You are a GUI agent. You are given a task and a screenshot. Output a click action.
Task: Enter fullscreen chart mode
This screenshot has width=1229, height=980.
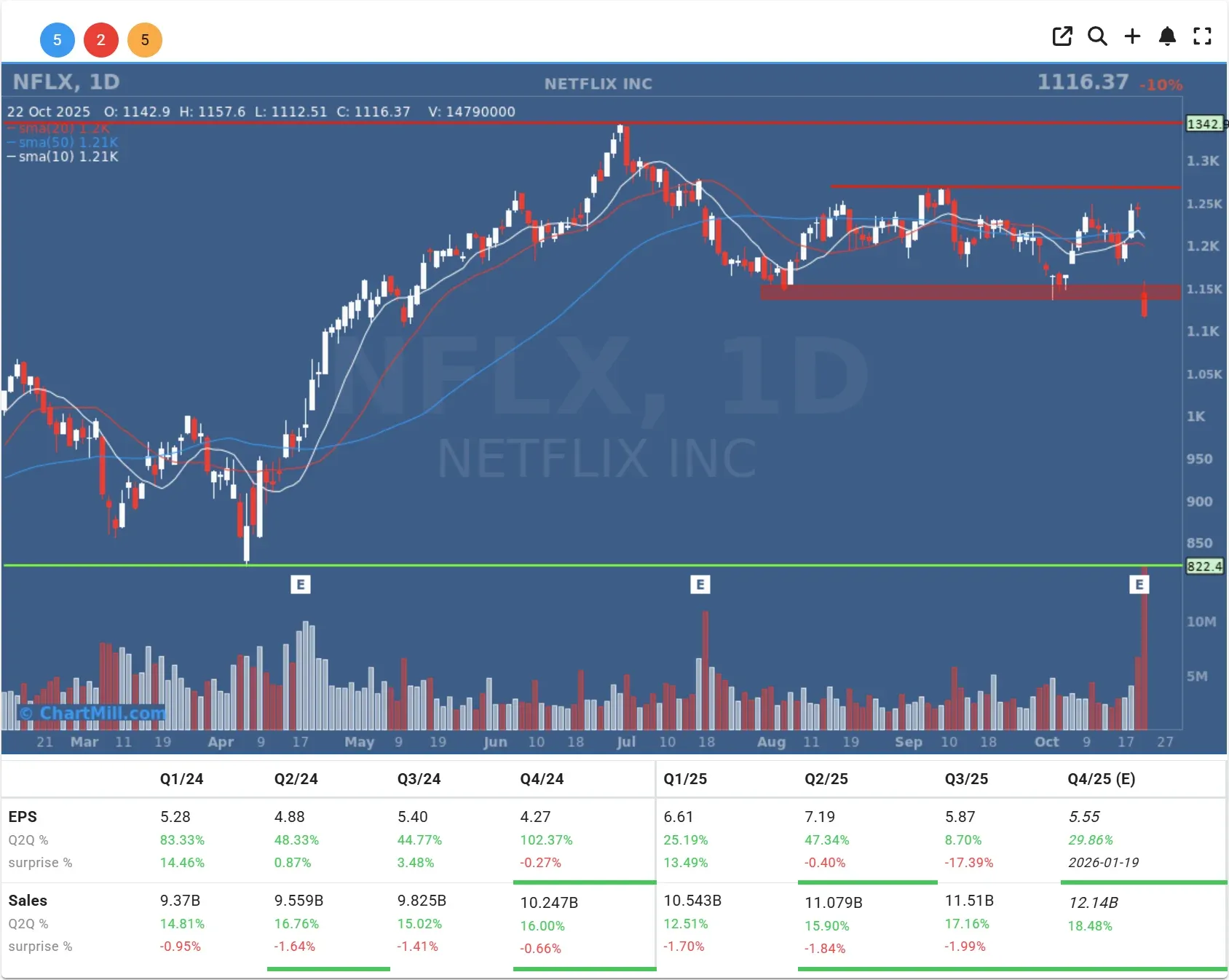(1202, 36)
